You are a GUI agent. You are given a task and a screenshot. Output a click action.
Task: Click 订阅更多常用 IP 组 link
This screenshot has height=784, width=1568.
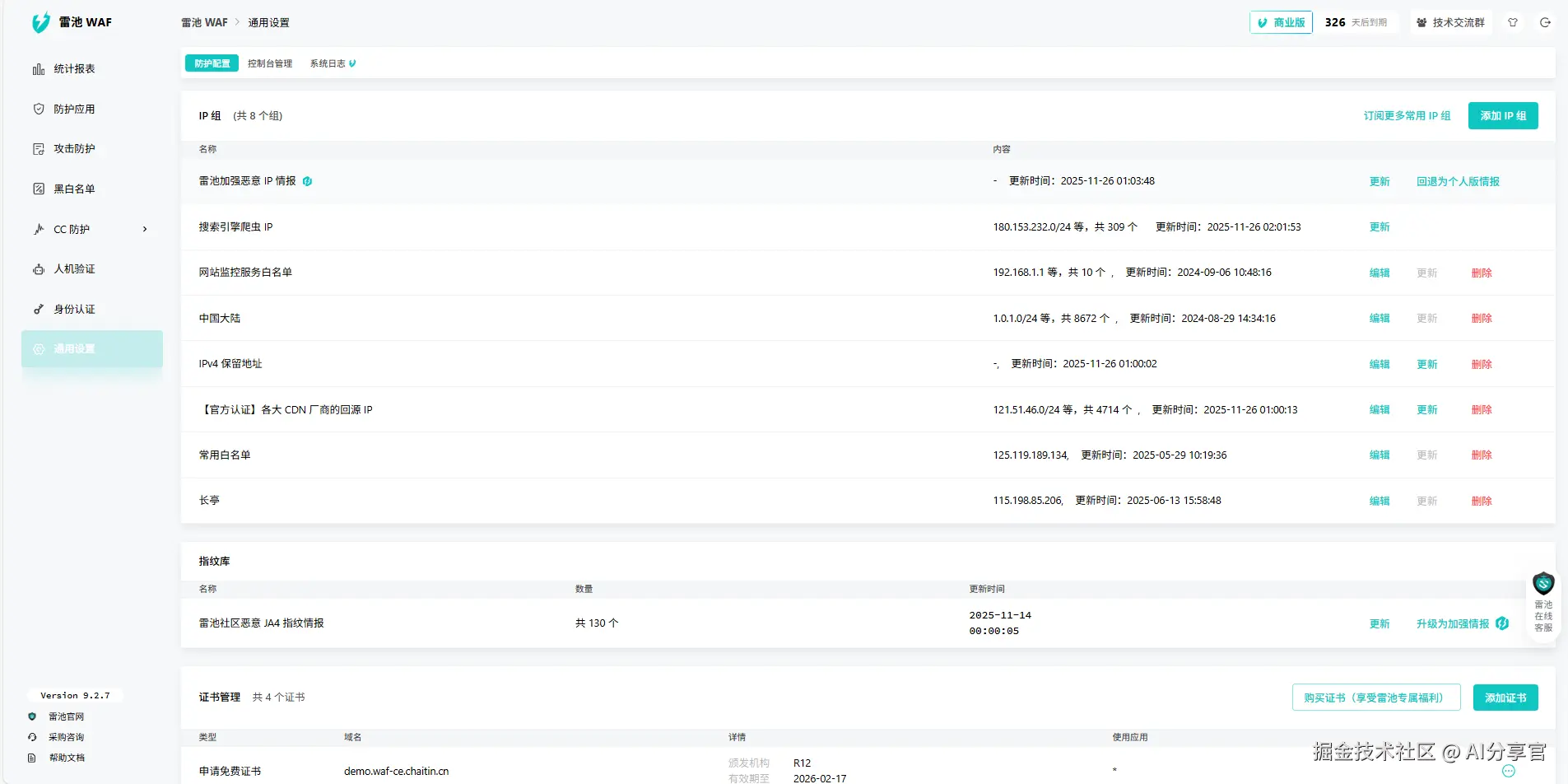click(x=1407, y=115)
